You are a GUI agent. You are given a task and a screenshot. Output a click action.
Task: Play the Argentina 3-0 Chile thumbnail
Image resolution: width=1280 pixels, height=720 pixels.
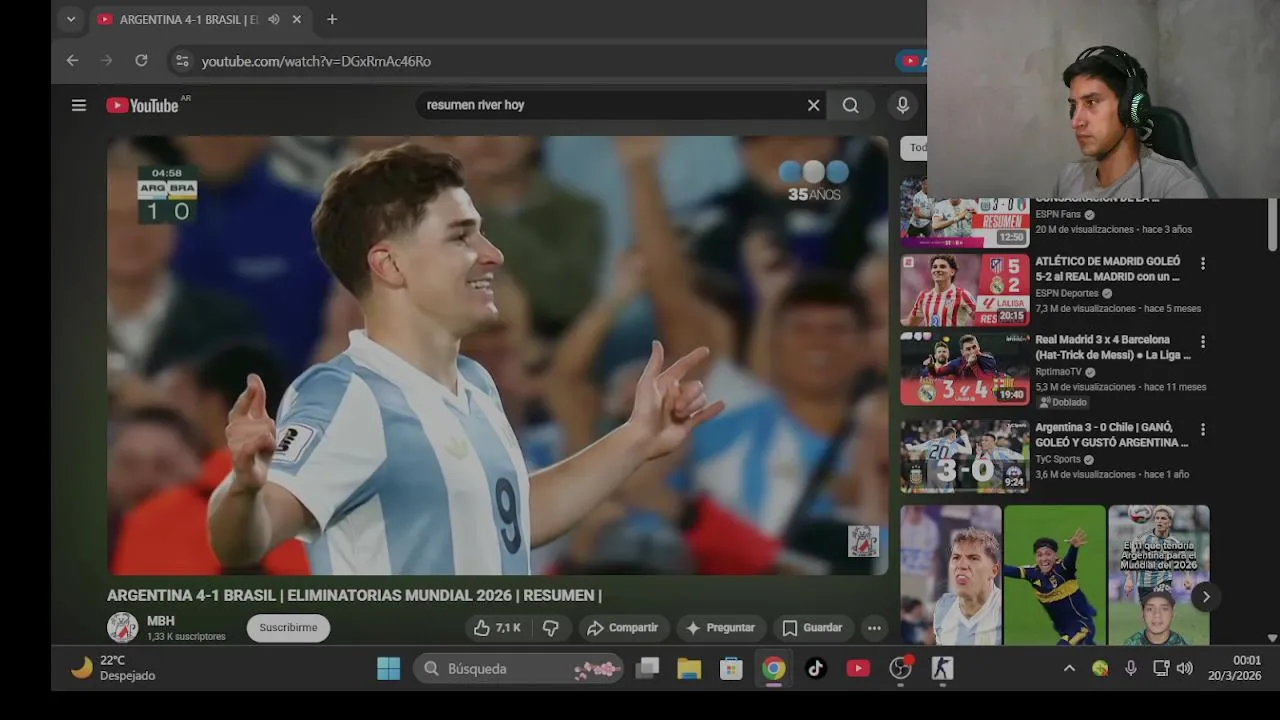click(964, 456)
